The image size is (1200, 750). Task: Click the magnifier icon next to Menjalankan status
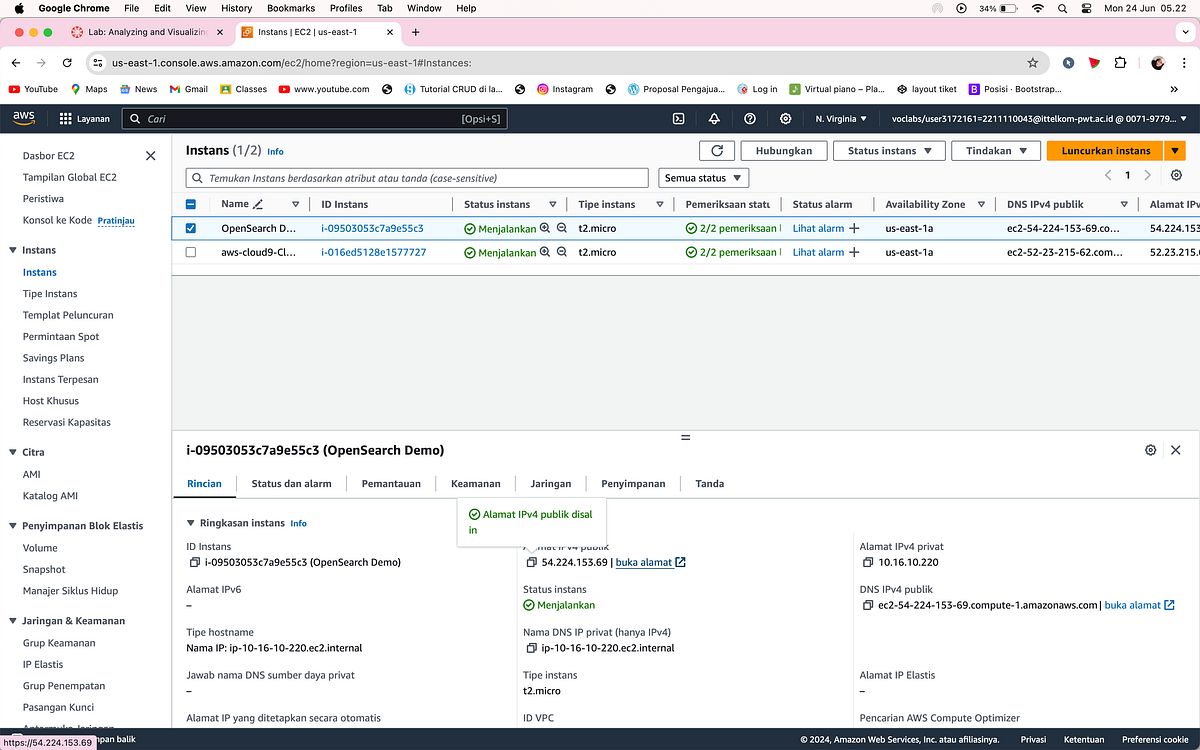tap(544, 228)
